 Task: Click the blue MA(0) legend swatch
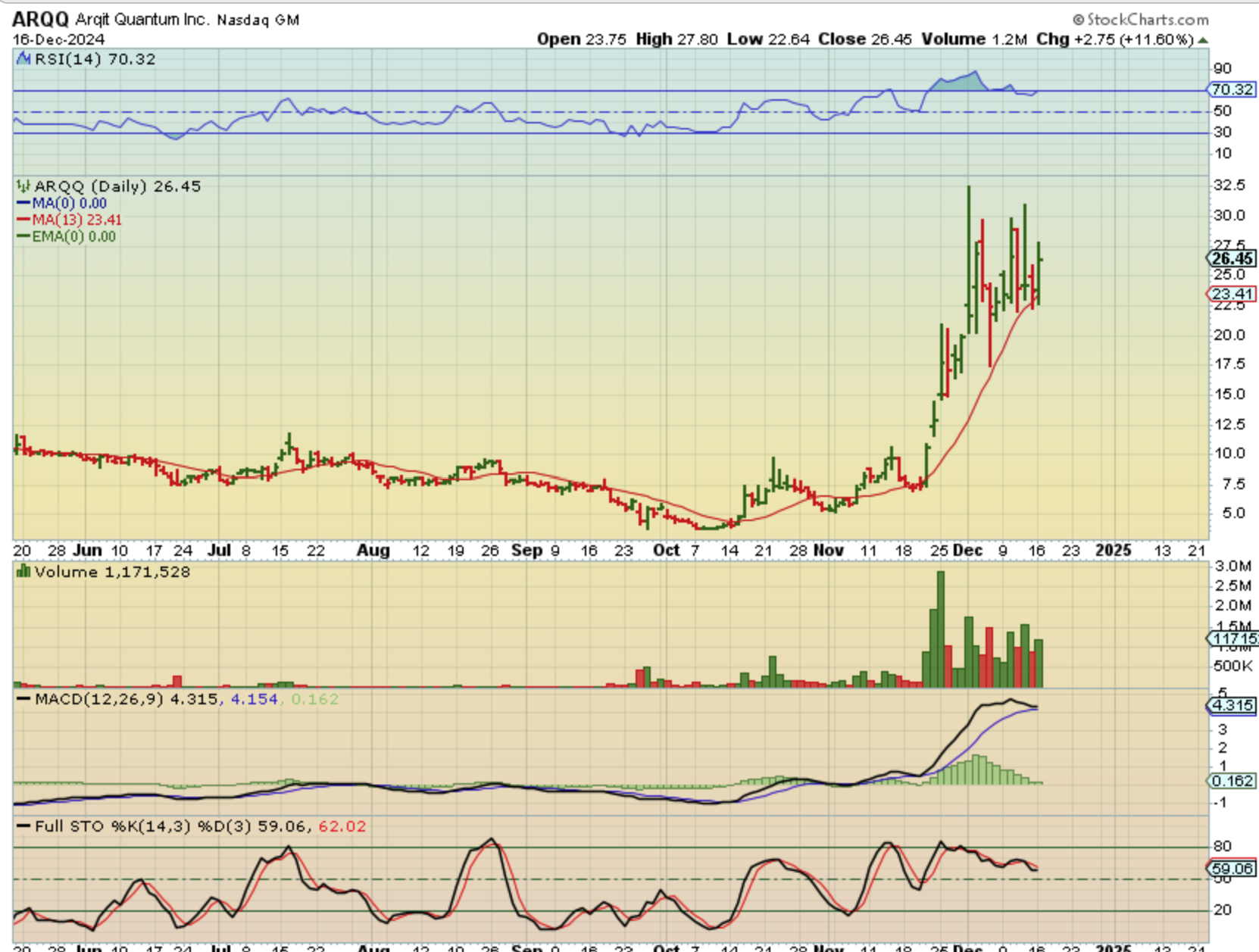click(23, 203)
